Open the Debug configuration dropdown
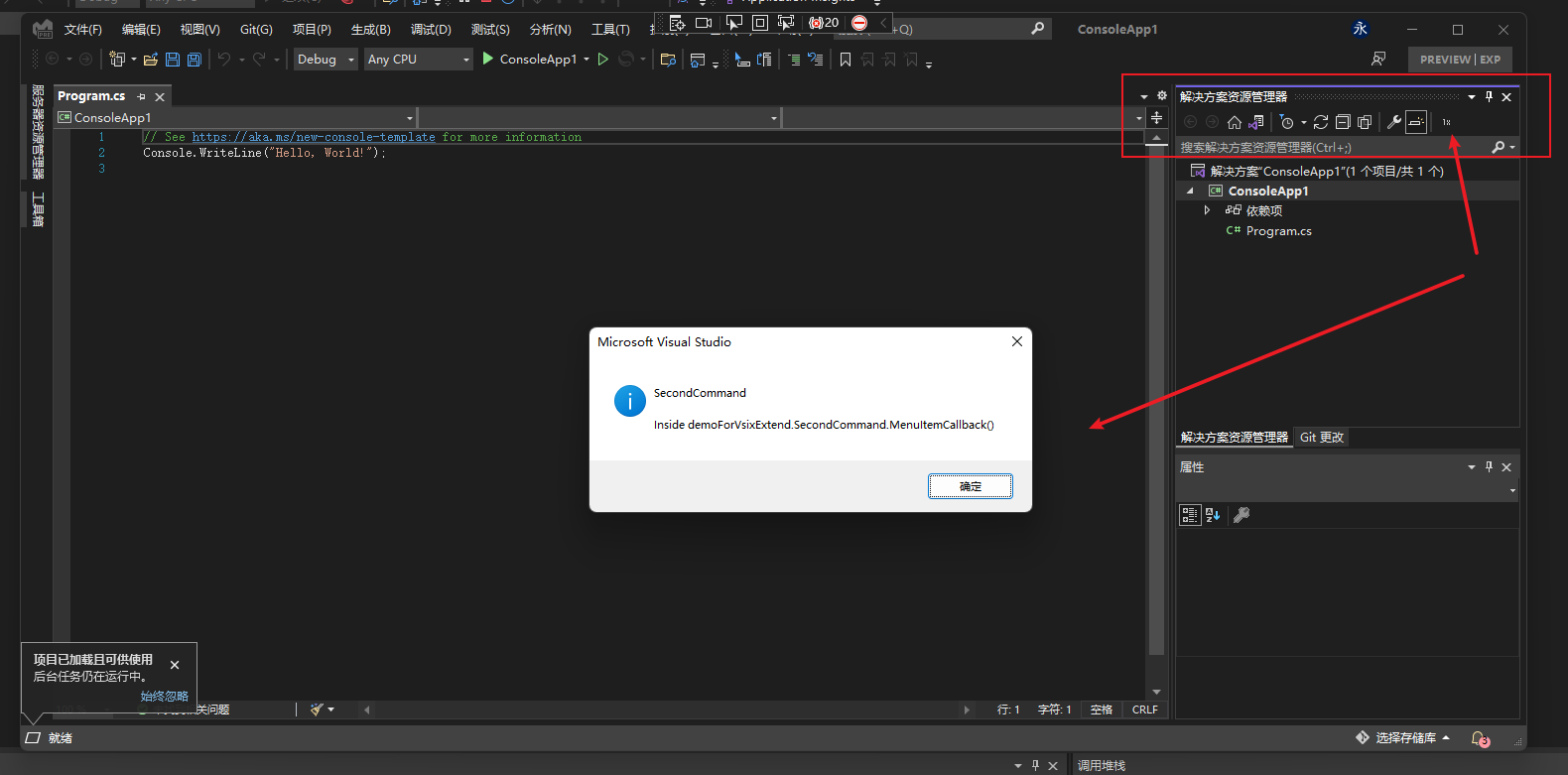 click(x=326, y=60)
